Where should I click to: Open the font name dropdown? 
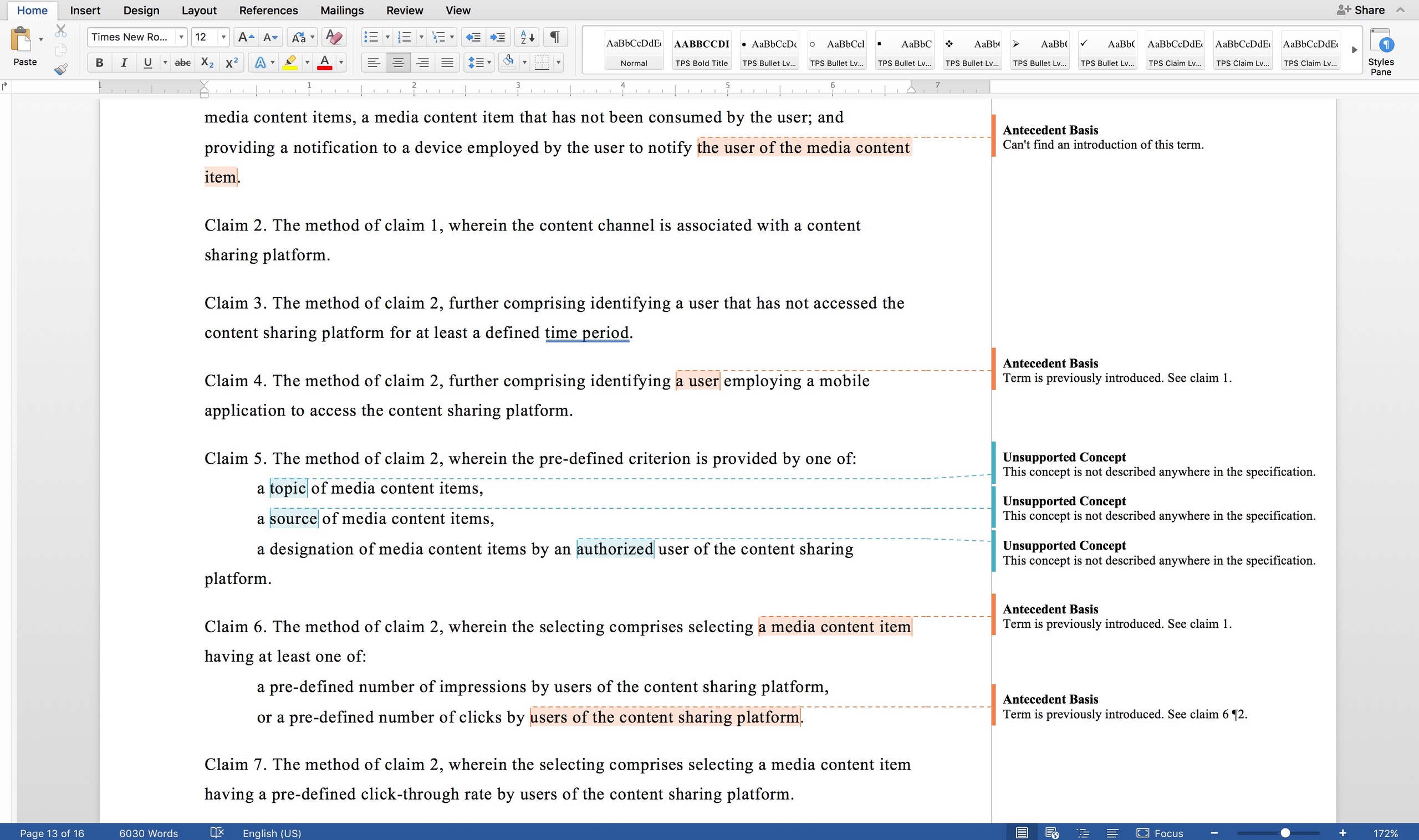point(181,37)
